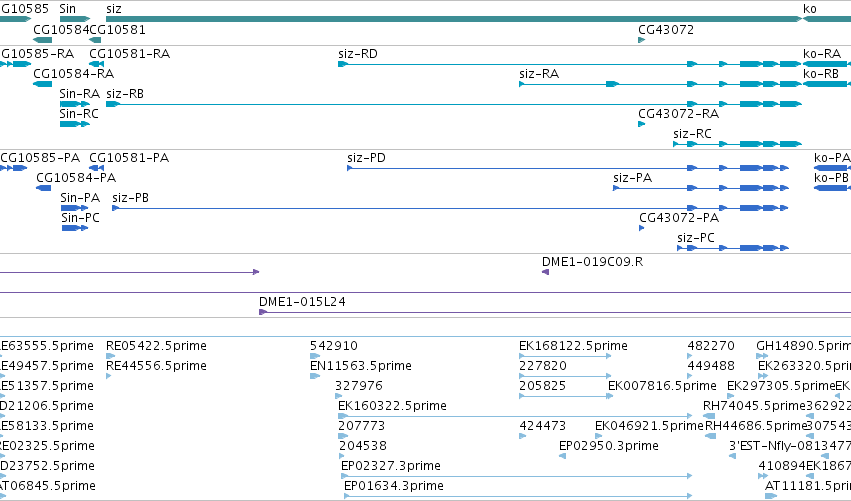Image resolution: width=851 pixels, height=501 pixels.
Task: Click the 542910 EST label
Action: [334, 346]
